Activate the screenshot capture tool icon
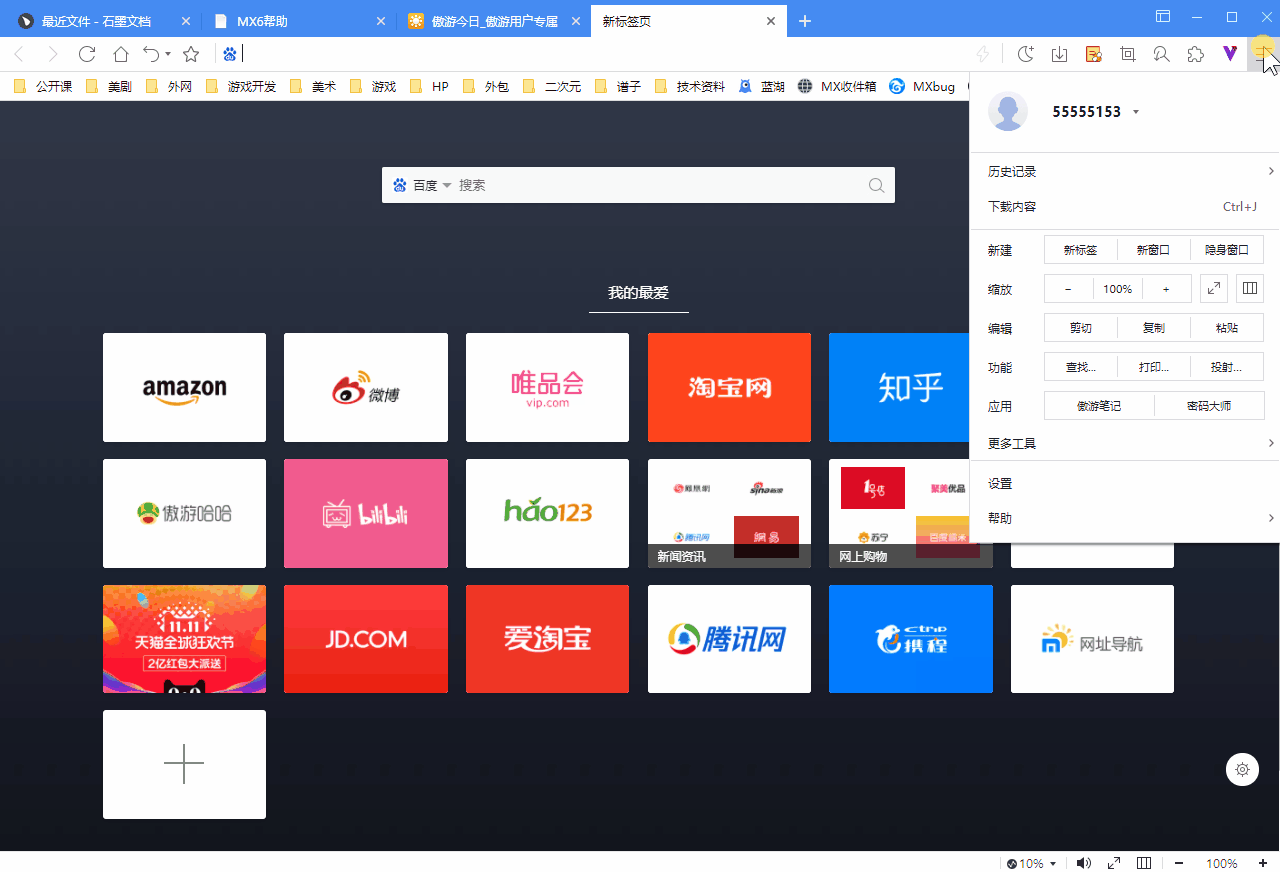The image size is (1280, 872). (x=1127, y=54)
